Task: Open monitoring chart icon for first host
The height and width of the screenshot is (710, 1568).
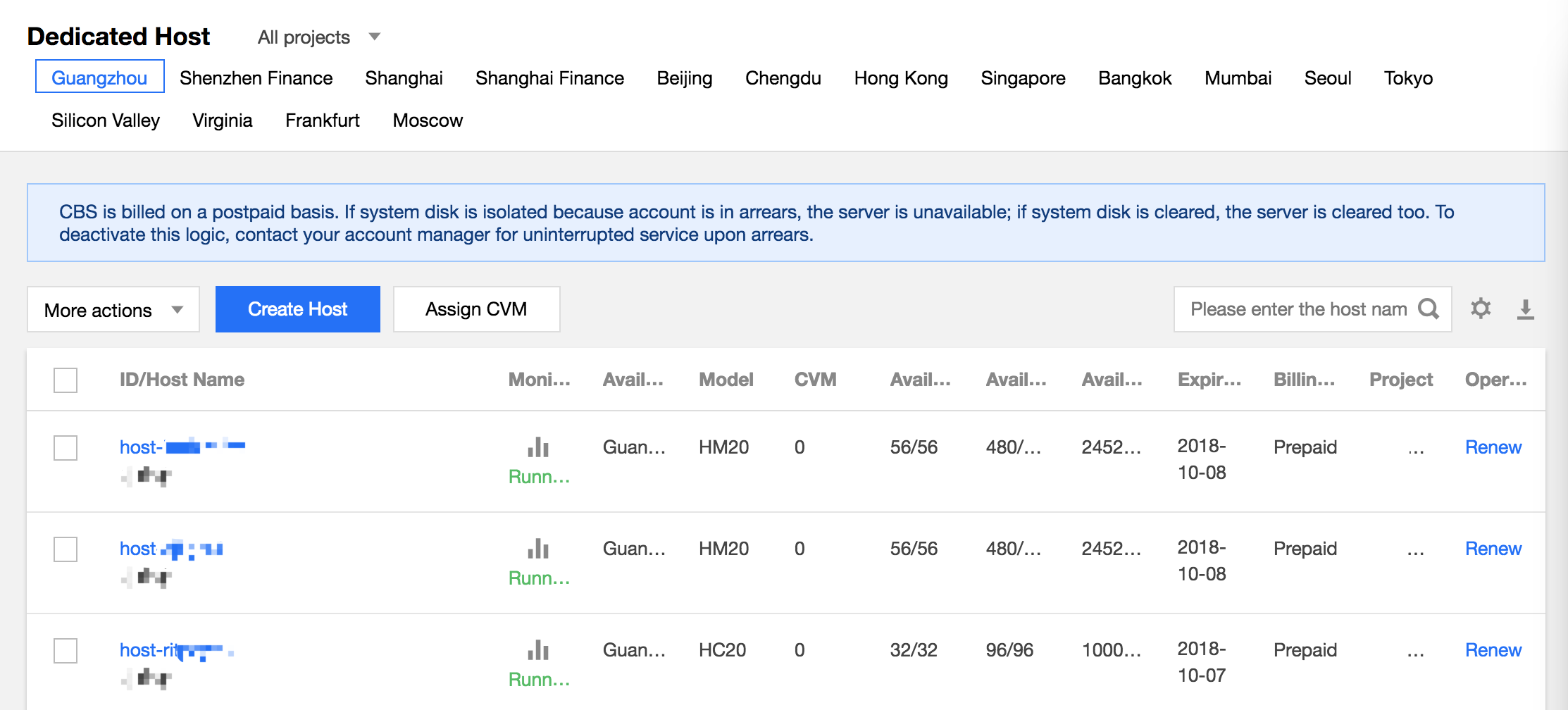Action: coord(538,447)
